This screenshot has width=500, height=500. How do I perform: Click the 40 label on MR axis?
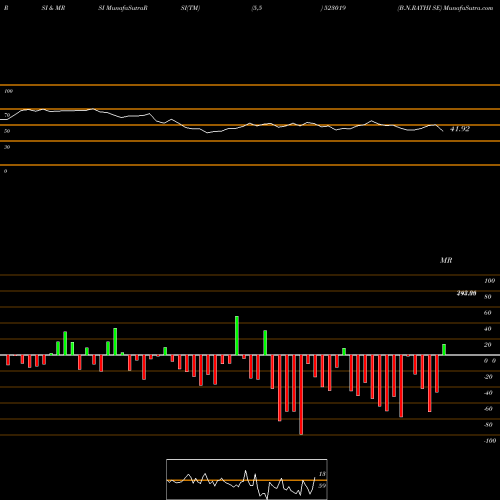488,329
